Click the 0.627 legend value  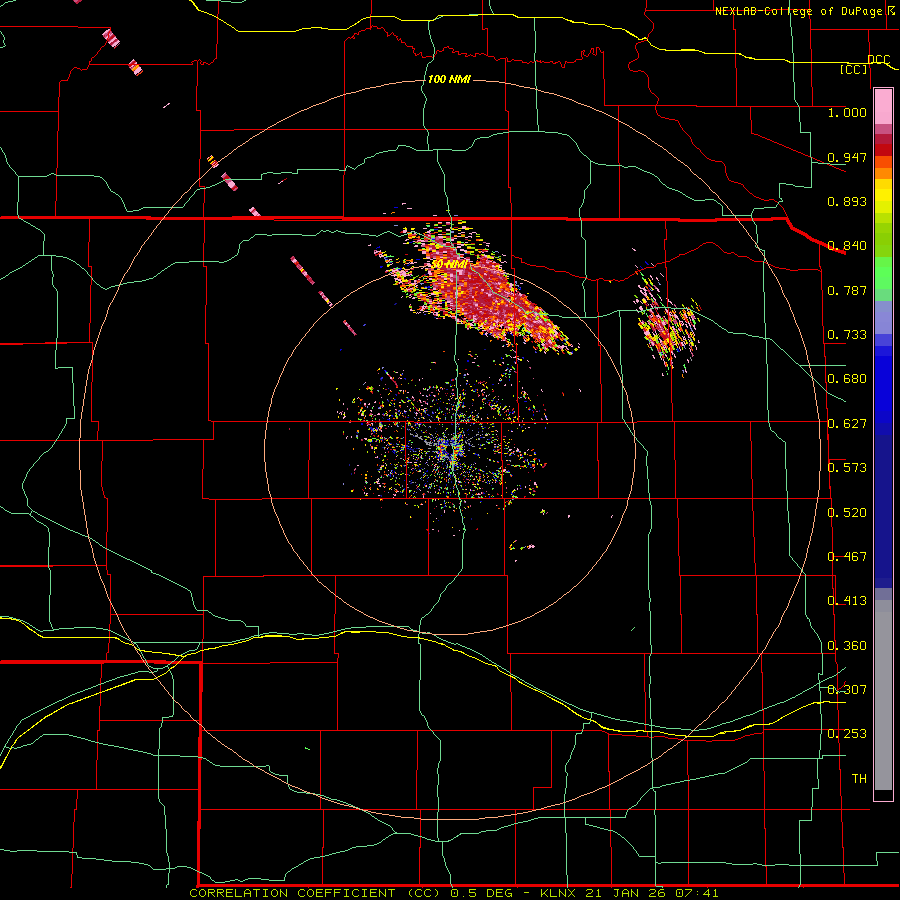click(x=847, y=424)
